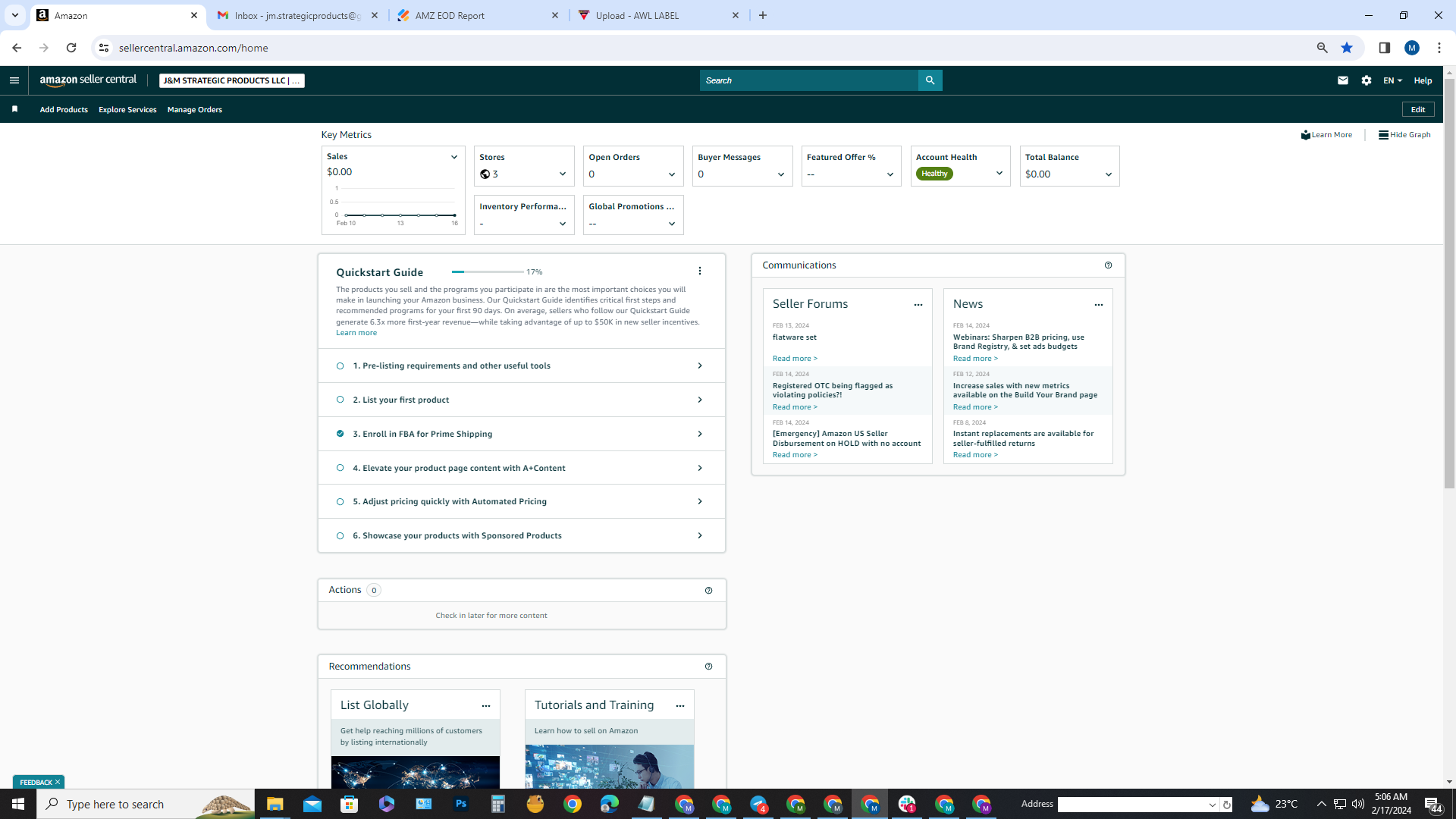Image resolution: width=1456 pixels, height=819 pixels.
Task: Click the Actions widget help icon
Action: 709,591
